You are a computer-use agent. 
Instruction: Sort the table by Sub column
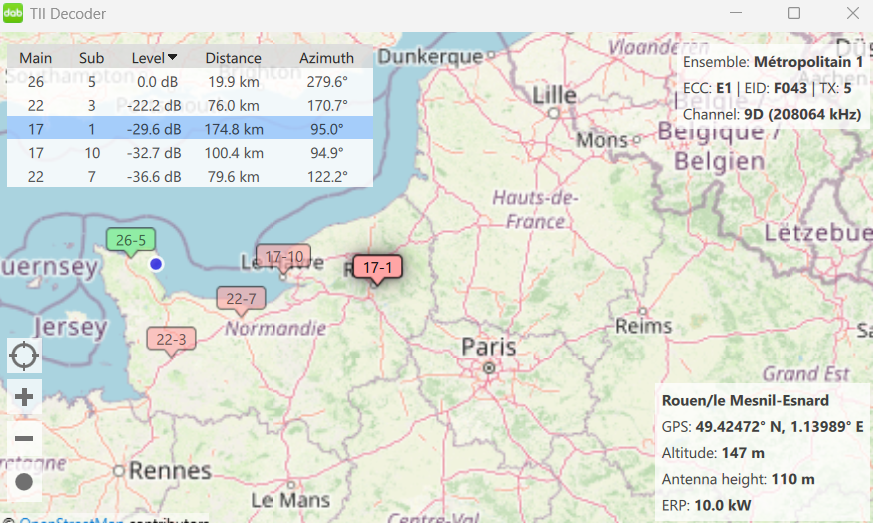tap(91, 58)
